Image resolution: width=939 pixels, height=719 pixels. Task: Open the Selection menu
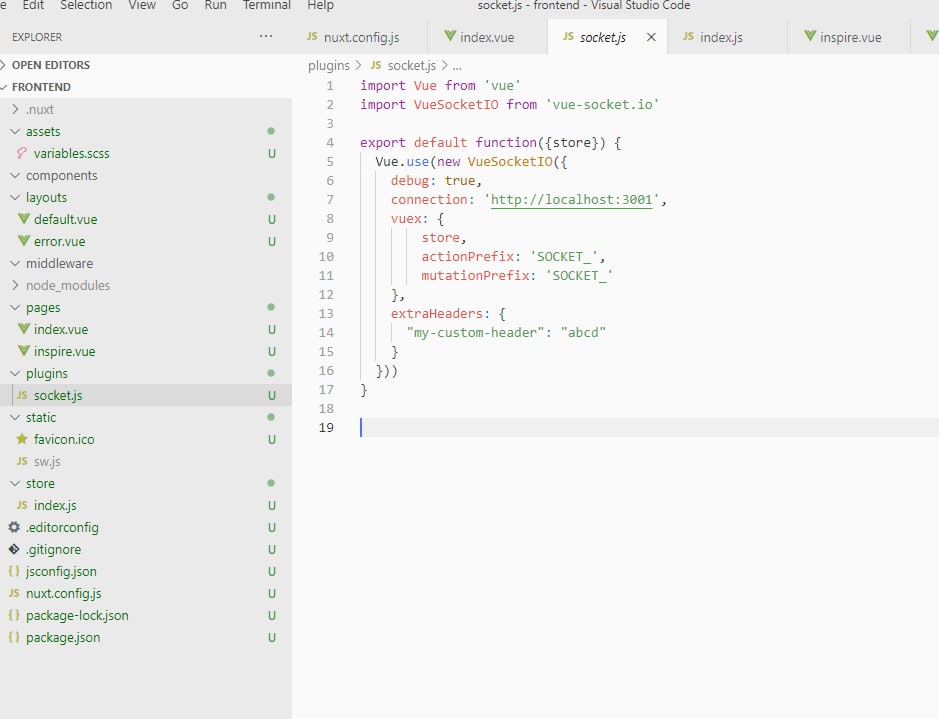coord(86,5)
